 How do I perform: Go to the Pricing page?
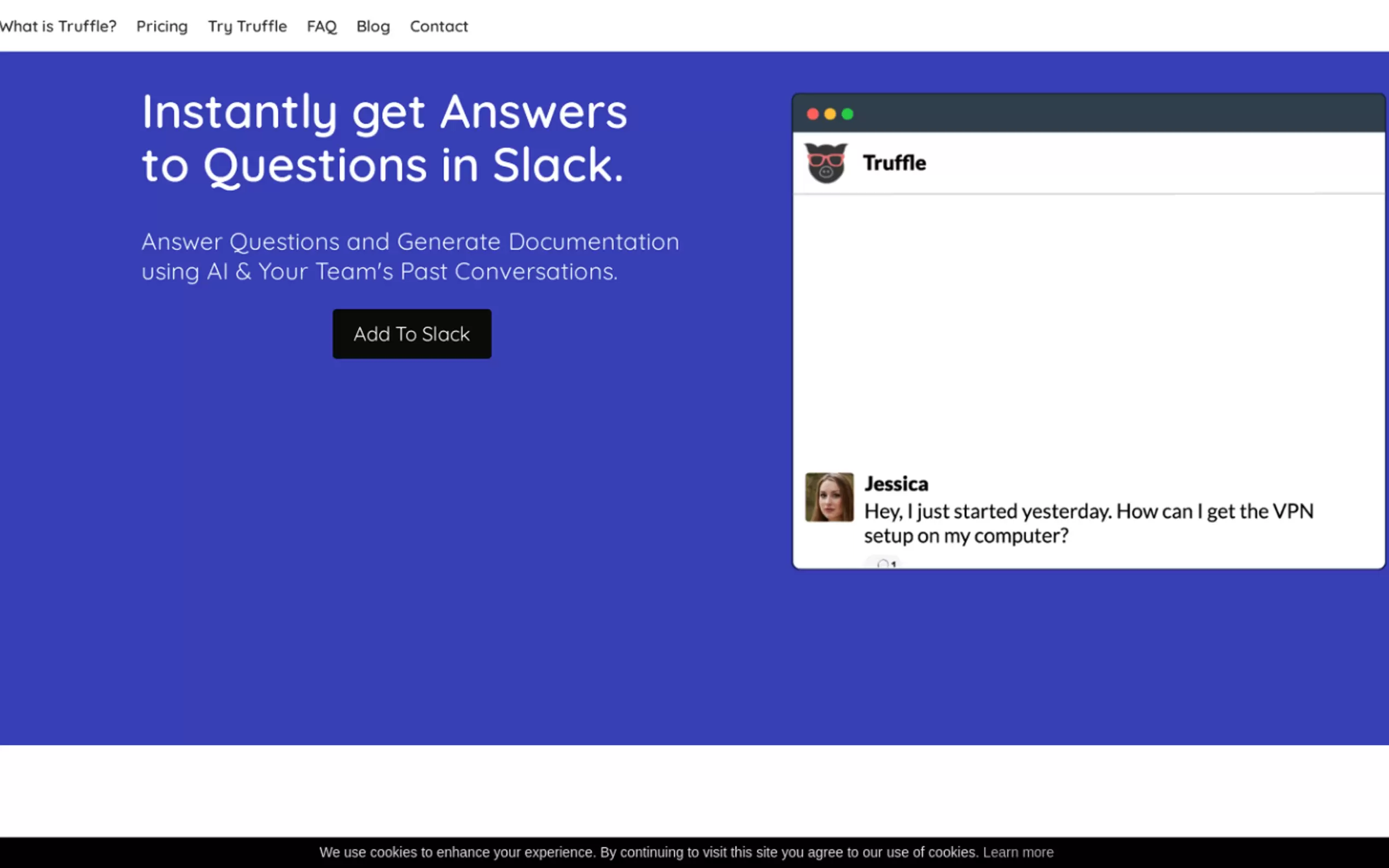click(x=162, y=26)
